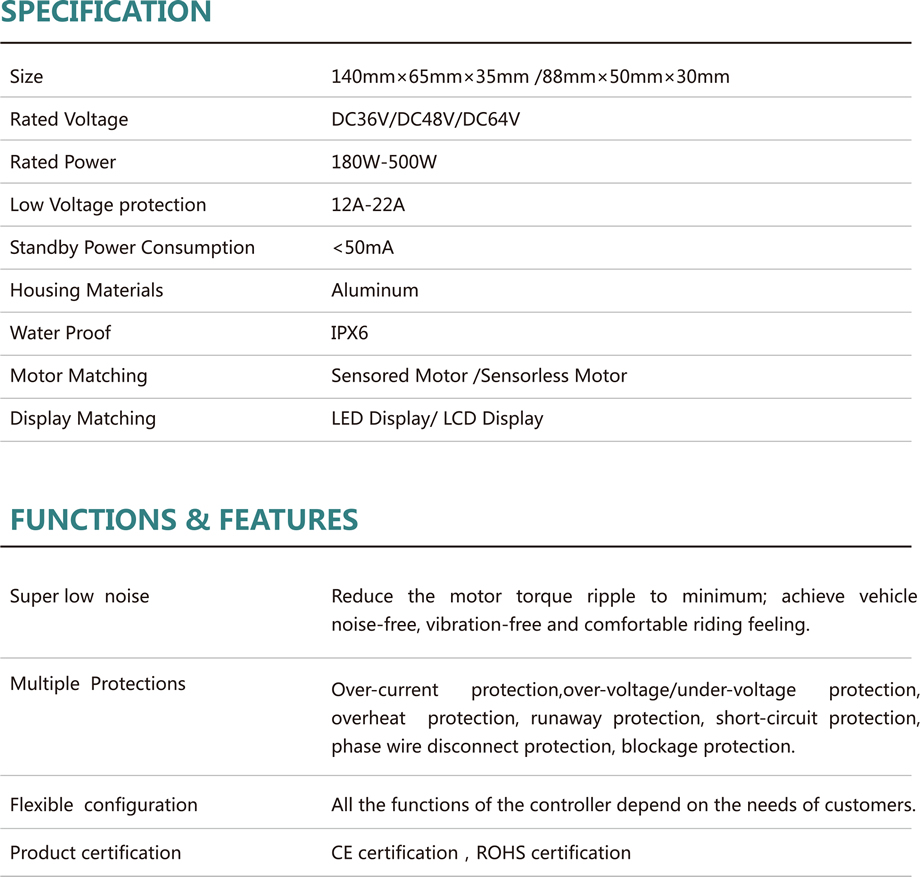The height and width of the screenshot is (877, 920).
Task: Click the Low Voltage protection label
Action: tap(108, 205)
